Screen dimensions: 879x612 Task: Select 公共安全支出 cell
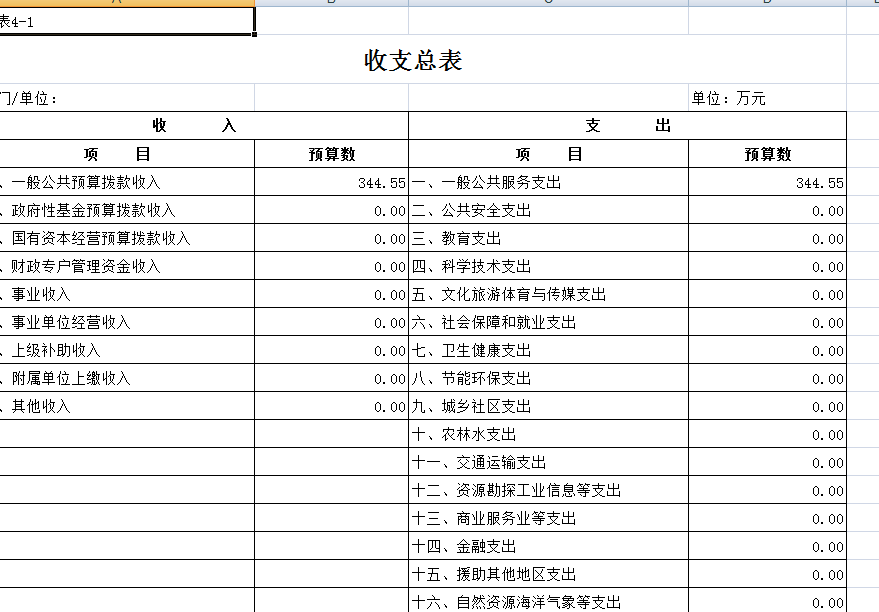[x=549, y=210]
